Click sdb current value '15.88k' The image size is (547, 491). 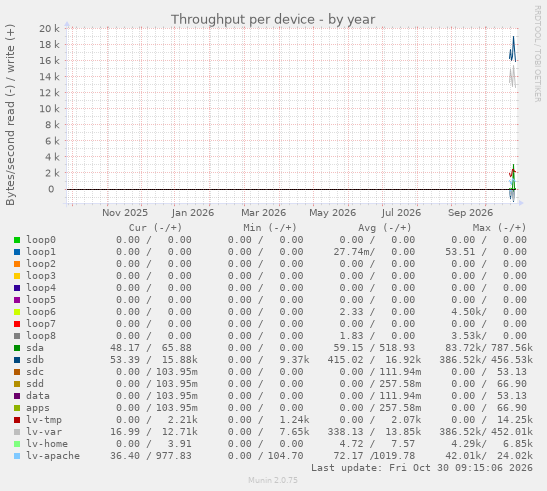pyautogui.click(x=179, y=360)
